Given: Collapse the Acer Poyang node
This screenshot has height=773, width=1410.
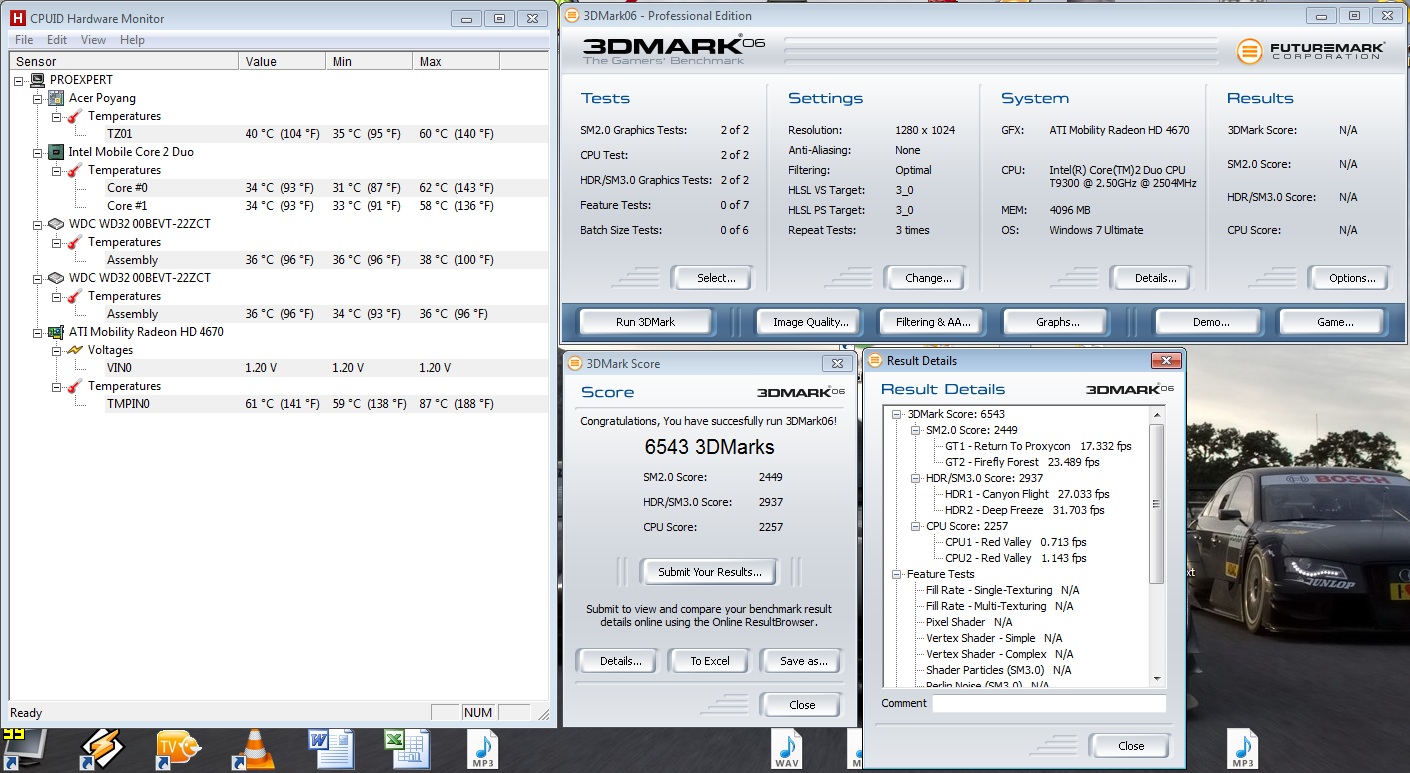Looking at the screenshot, I should coord(38,98).
